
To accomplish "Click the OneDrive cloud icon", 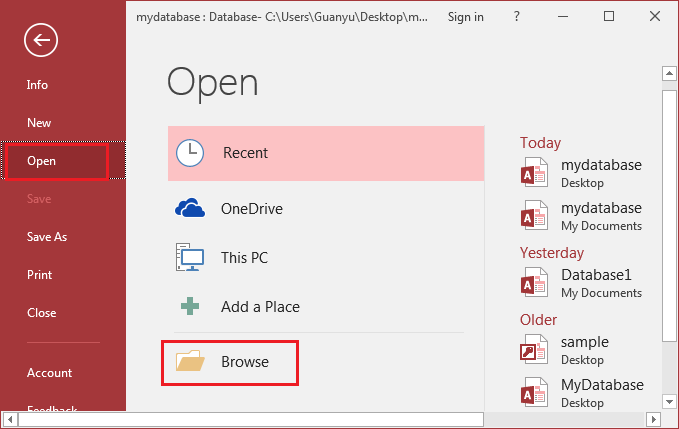I will point(190,208).
